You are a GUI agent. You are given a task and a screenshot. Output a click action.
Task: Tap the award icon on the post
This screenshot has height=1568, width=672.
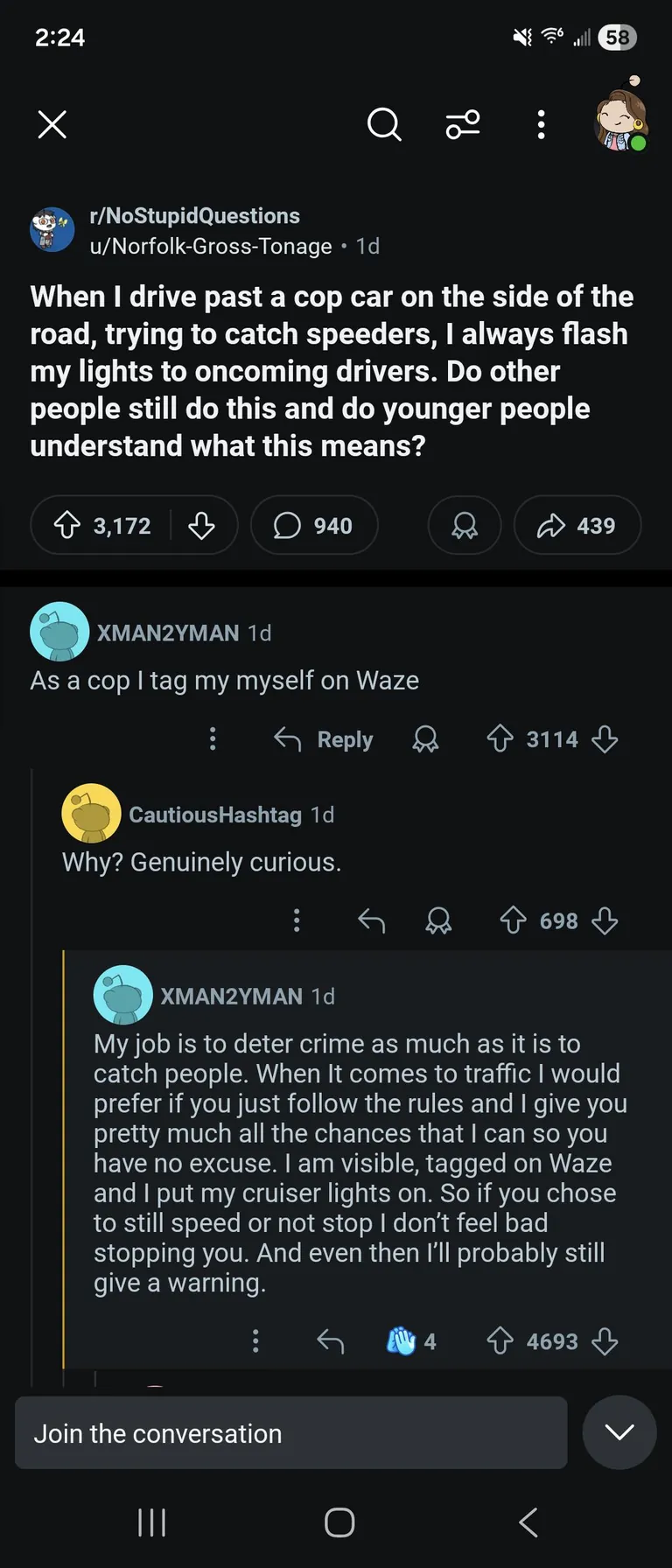point(464,526)
